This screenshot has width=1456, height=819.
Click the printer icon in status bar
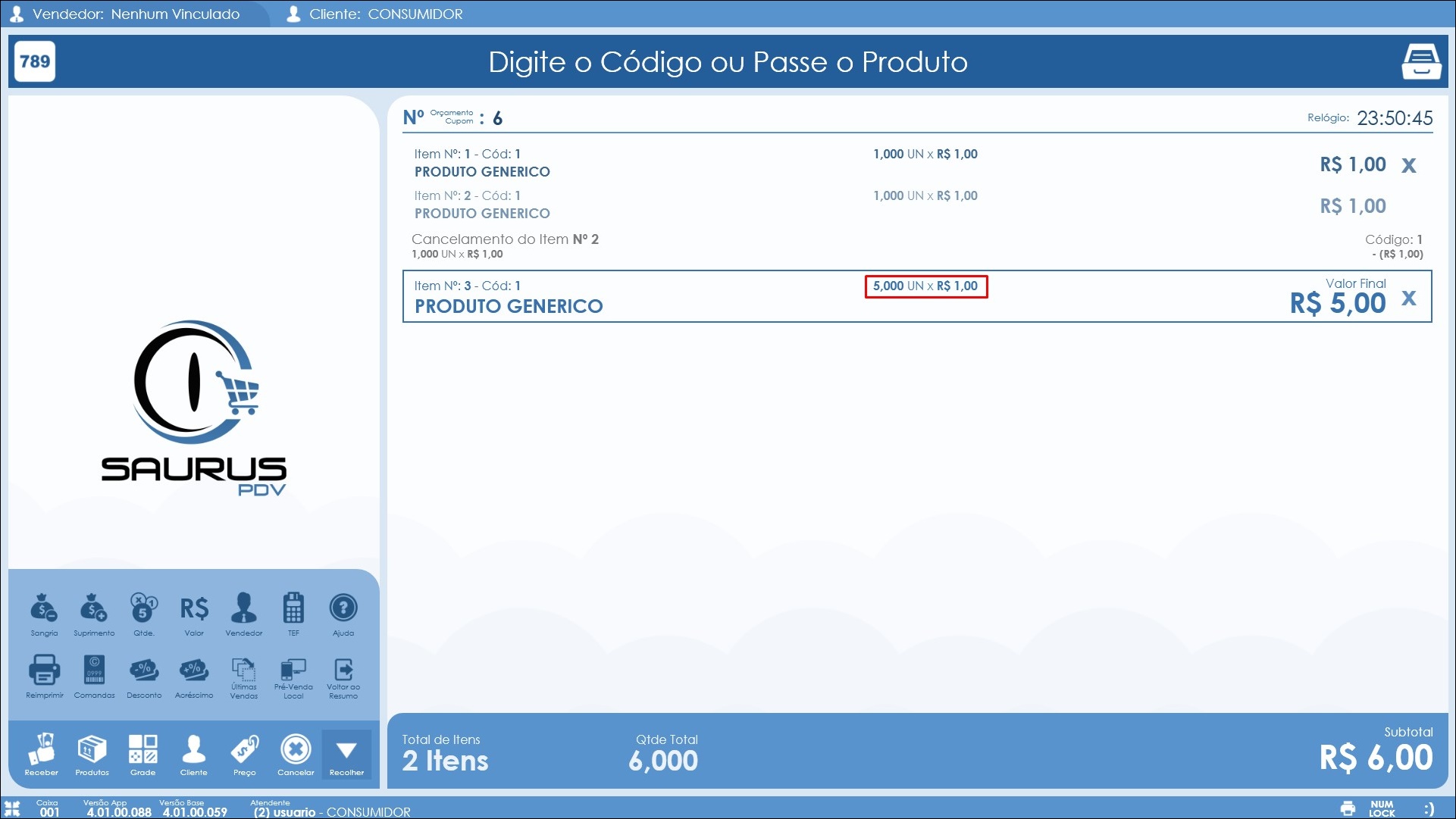tap(1348, 808)
